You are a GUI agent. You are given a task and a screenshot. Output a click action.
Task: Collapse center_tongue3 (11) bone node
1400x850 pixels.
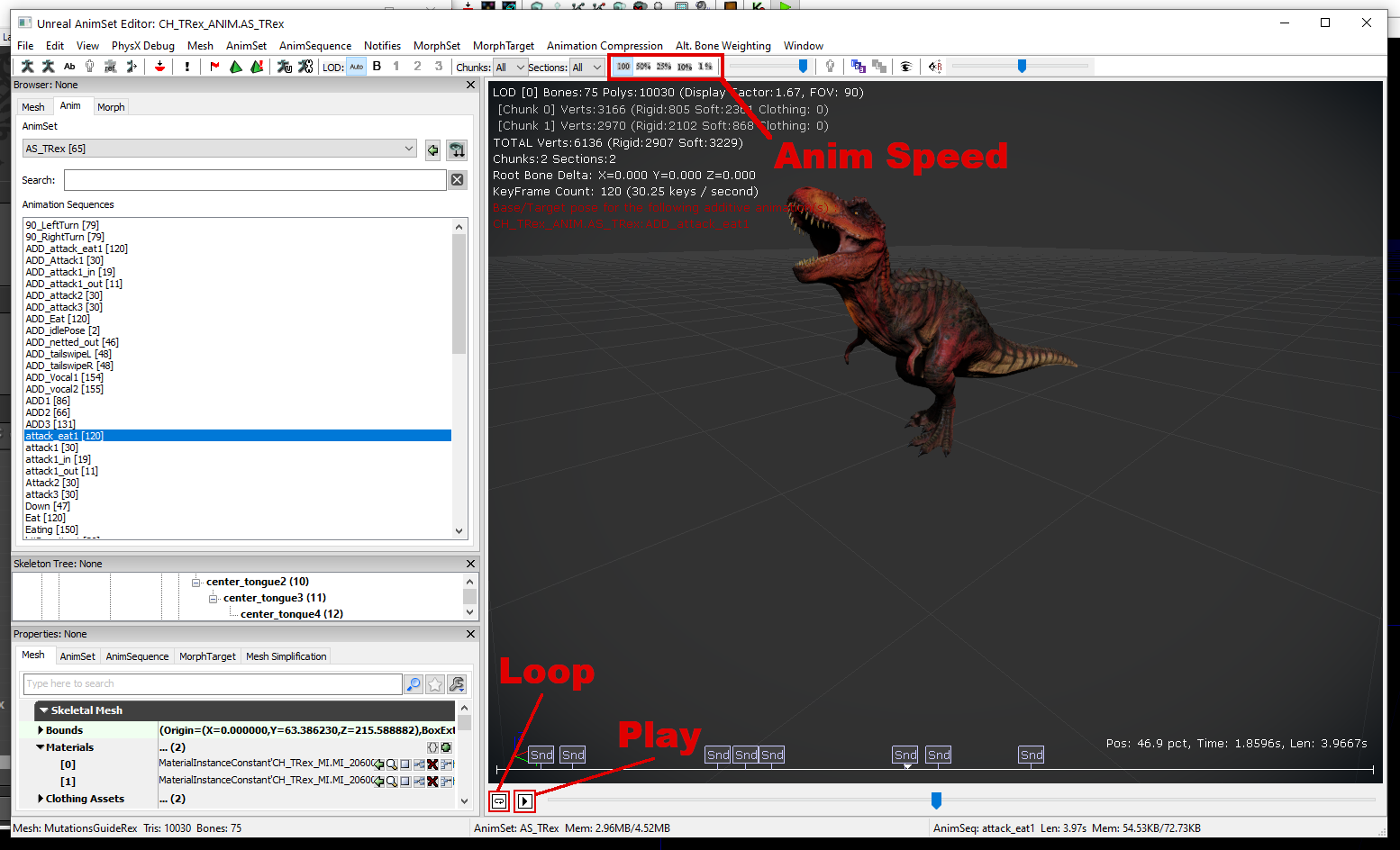[214, 599]
